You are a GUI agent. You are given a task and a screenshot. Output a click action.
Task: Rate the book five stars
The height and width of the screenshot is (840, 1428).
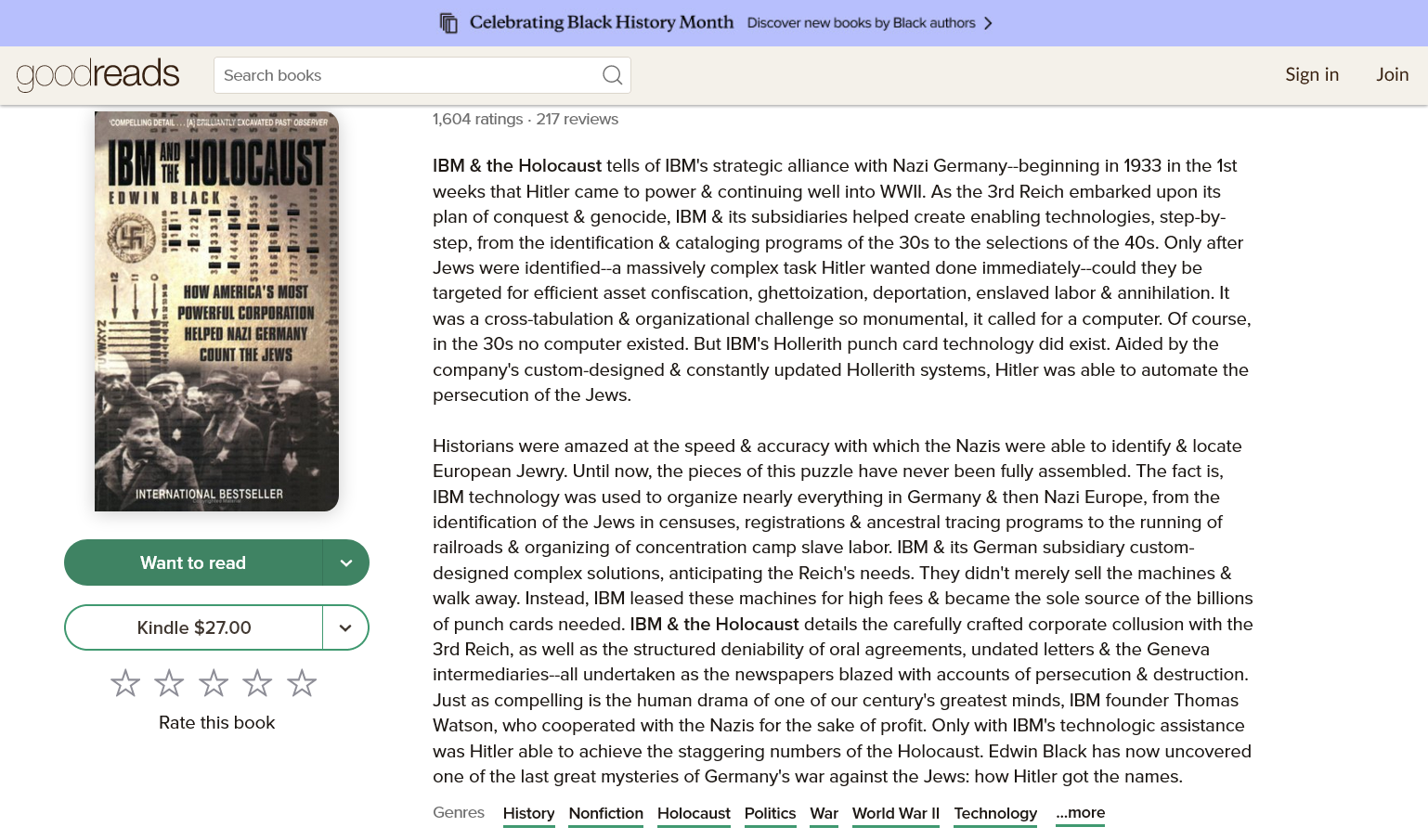[302, 683]
